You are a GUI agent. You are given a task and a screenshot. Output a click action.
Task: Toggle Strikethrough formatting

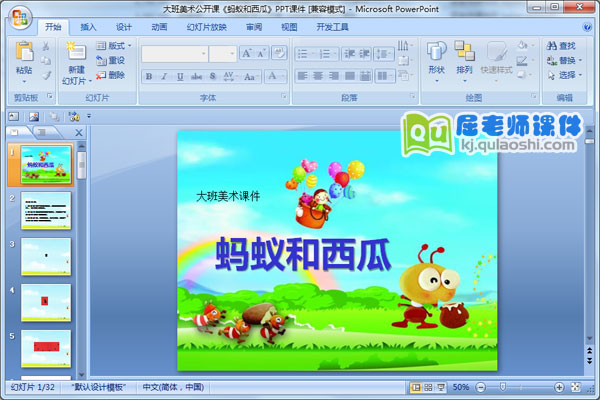click(x=196, y=76)
